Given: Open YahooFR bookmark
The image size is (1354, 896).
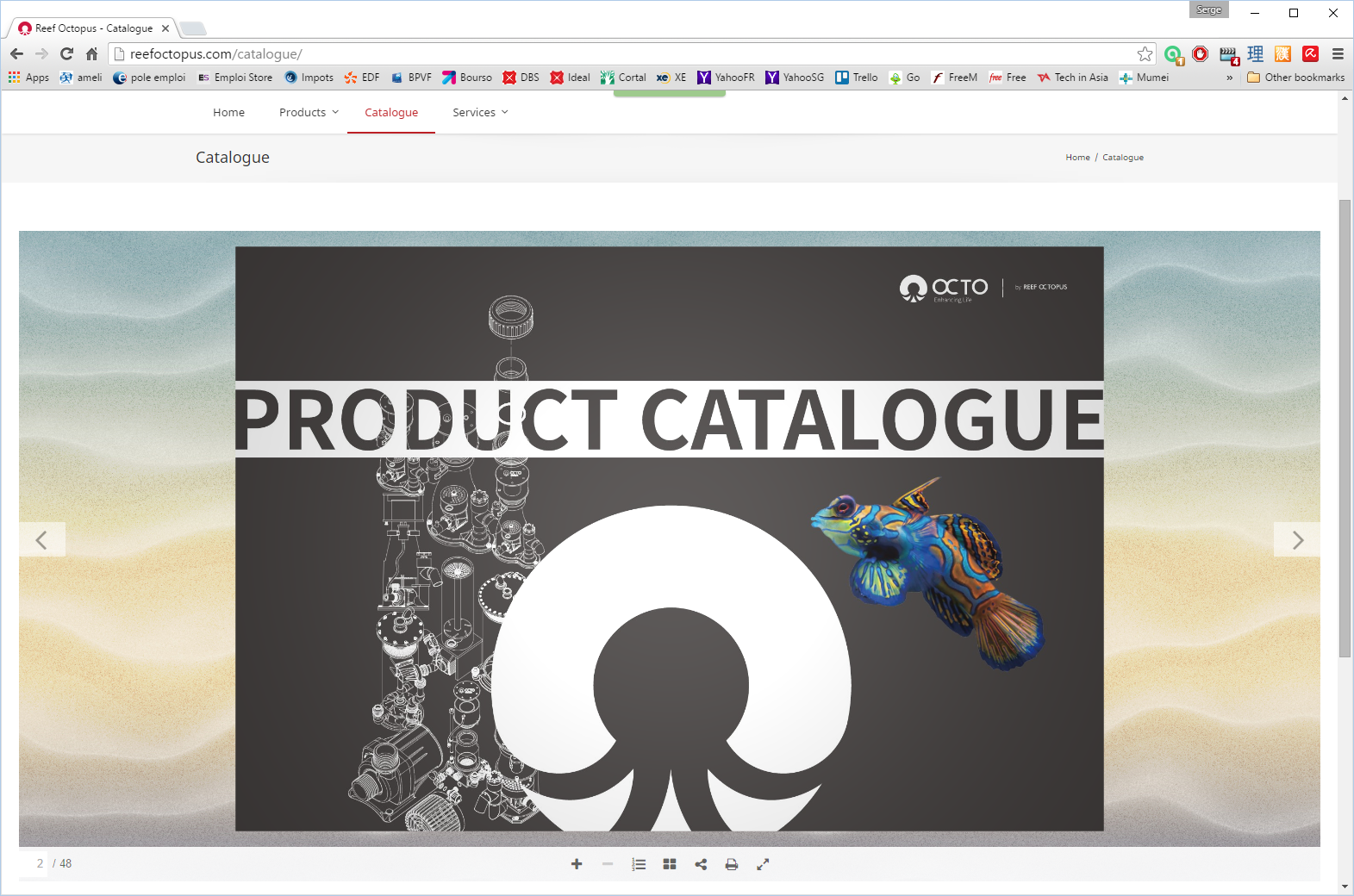Looking at the screenshot, I should tap(726, 78).
